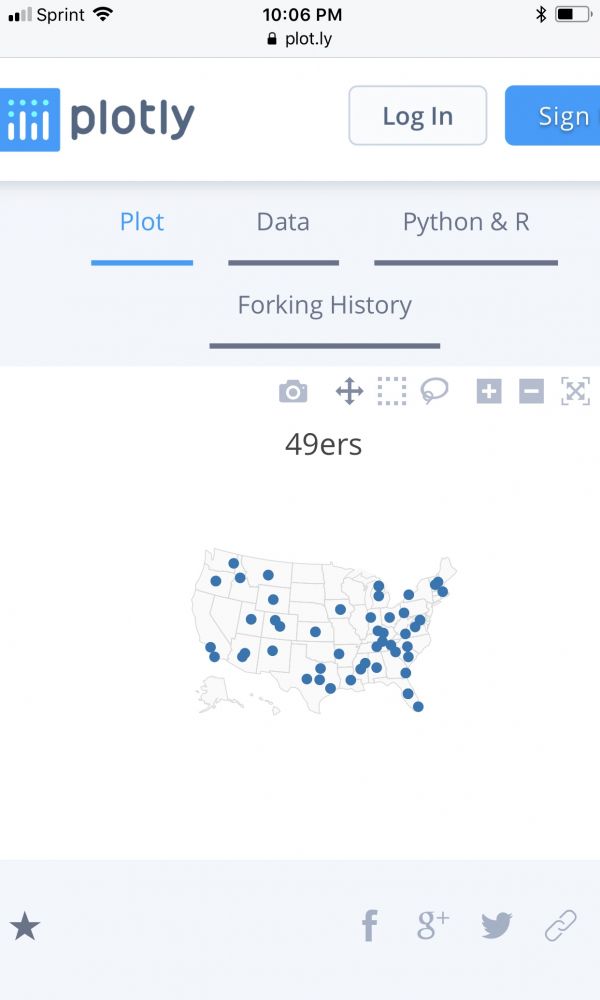This screenshot has height=1000, width=600.
Task: Activate the Box Select tool
Action: pos(392,391)
